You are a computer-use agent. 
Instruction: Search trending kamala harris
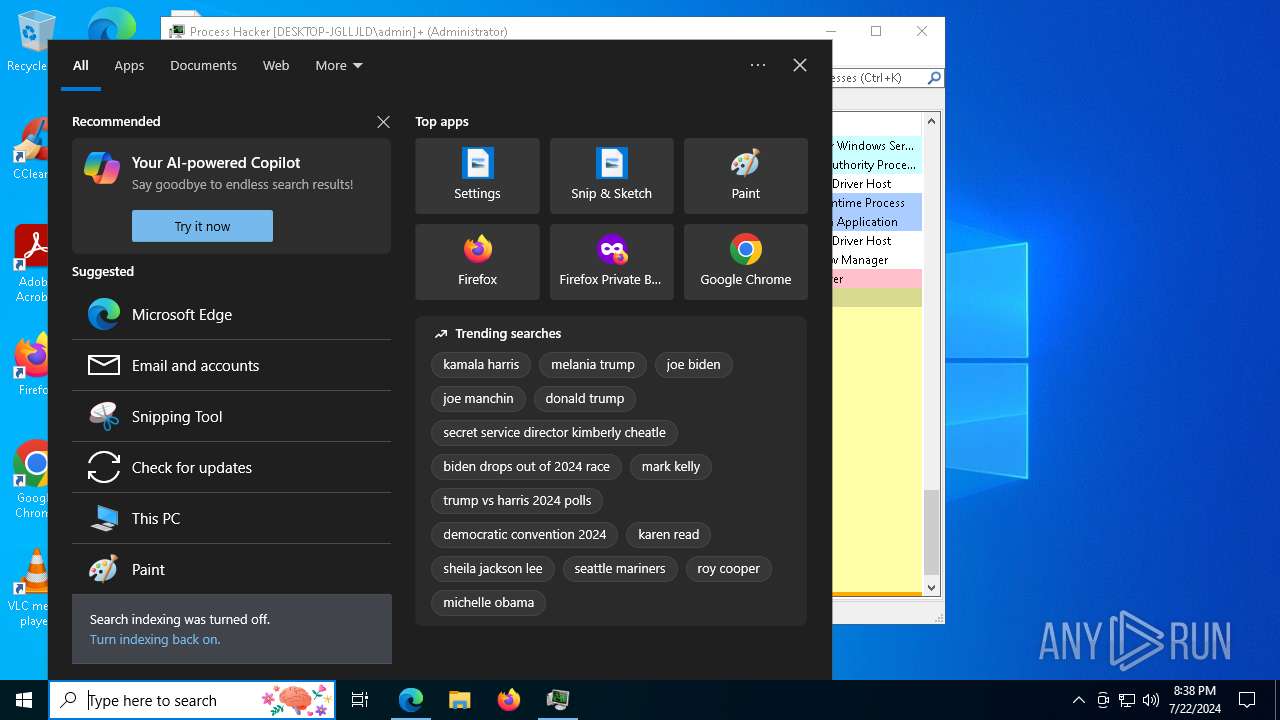[x=481, y=365]
